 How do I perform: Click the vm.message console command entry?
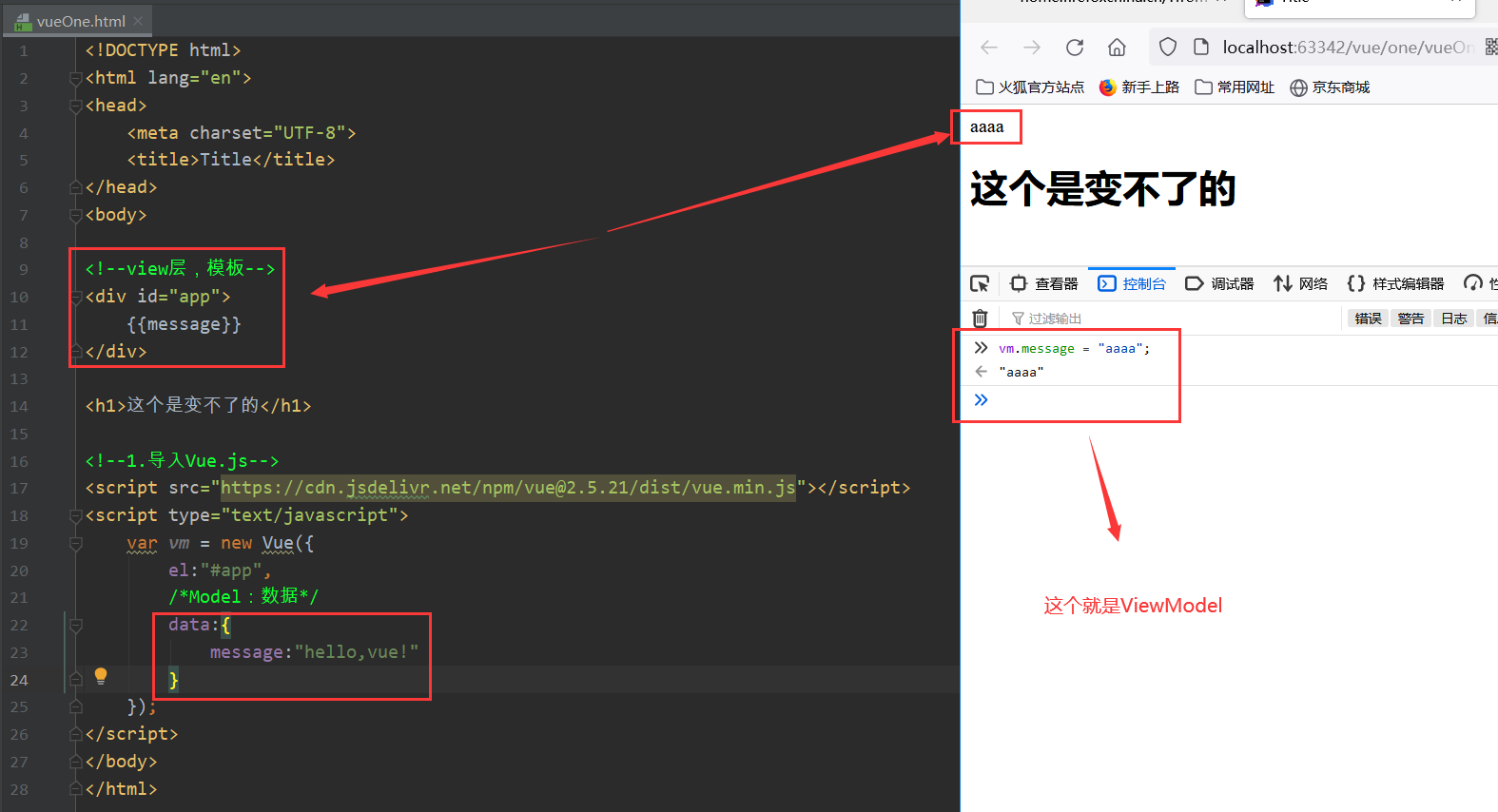1074,349
